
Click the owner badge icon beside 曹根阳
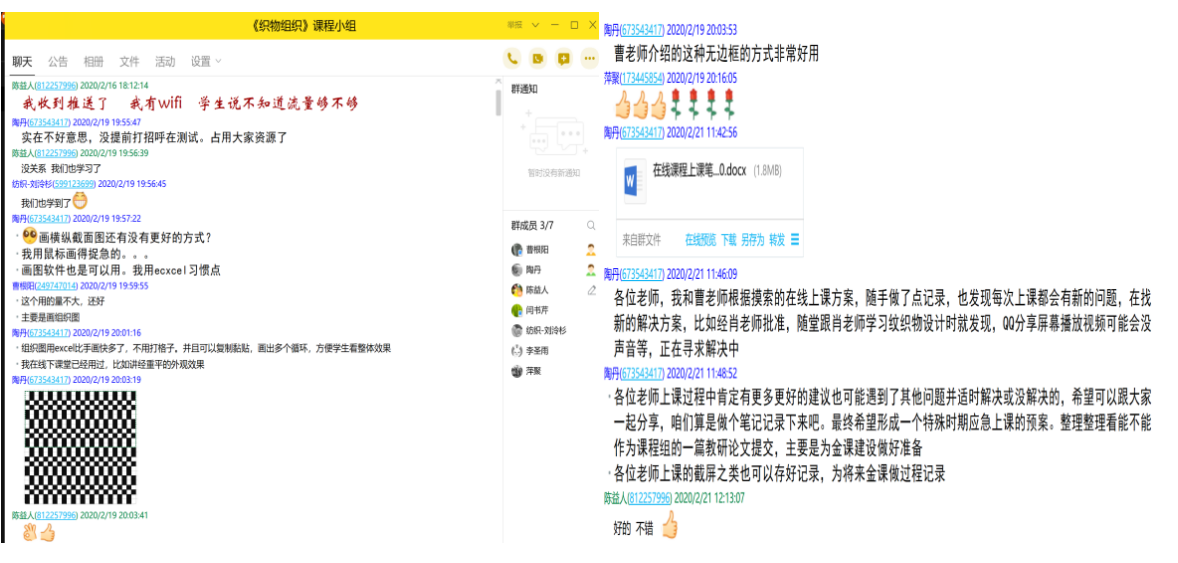[x=591, y=250]
